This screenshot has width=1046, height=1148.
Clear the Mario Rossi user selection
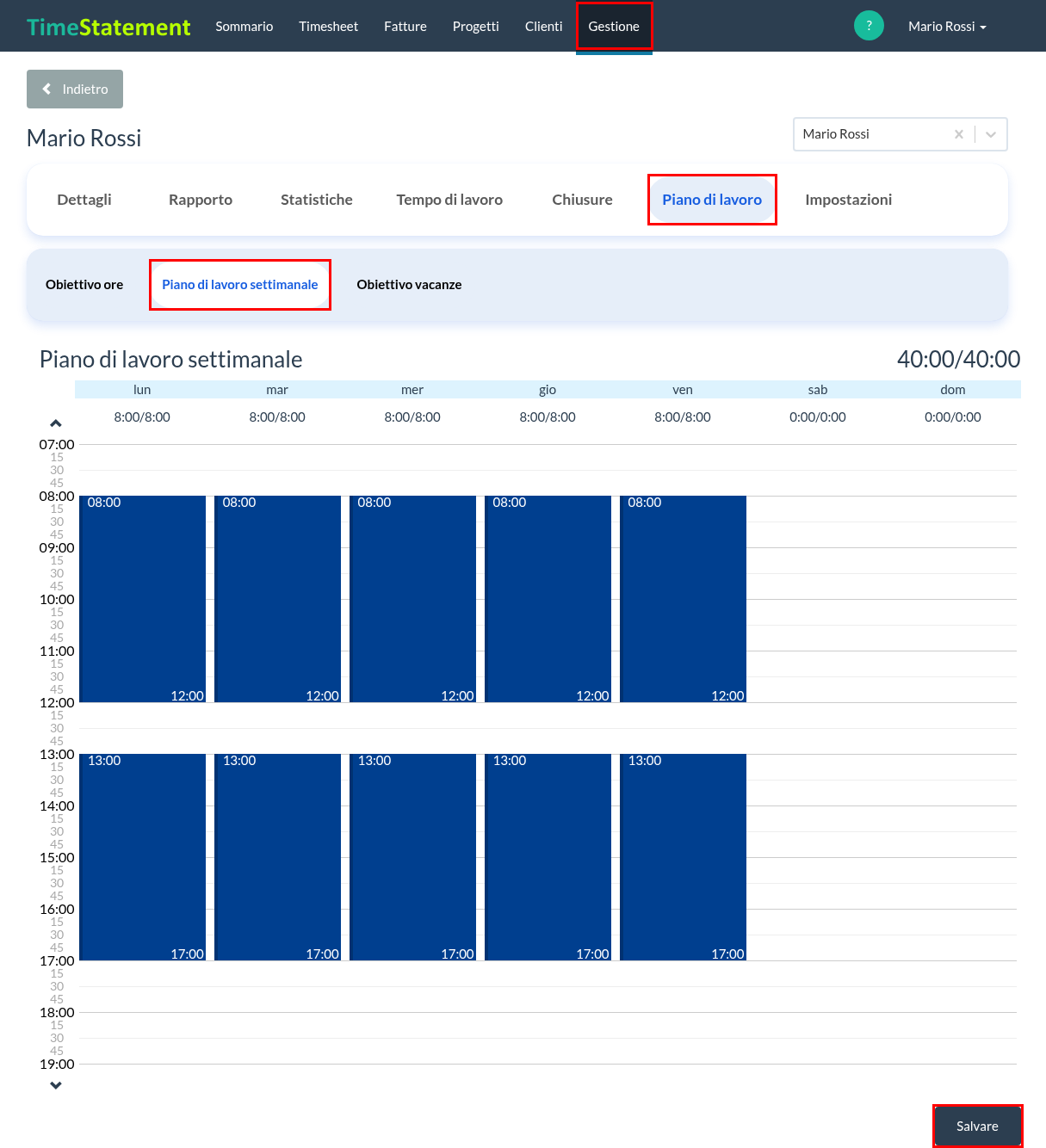(958, 134)
